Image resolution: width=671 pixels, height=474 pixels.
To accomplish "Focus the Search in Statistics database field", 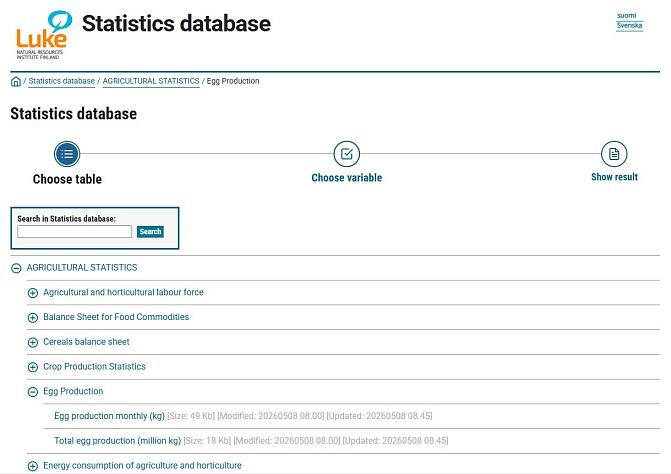I will pyautogui.click(x=74, y=231).
